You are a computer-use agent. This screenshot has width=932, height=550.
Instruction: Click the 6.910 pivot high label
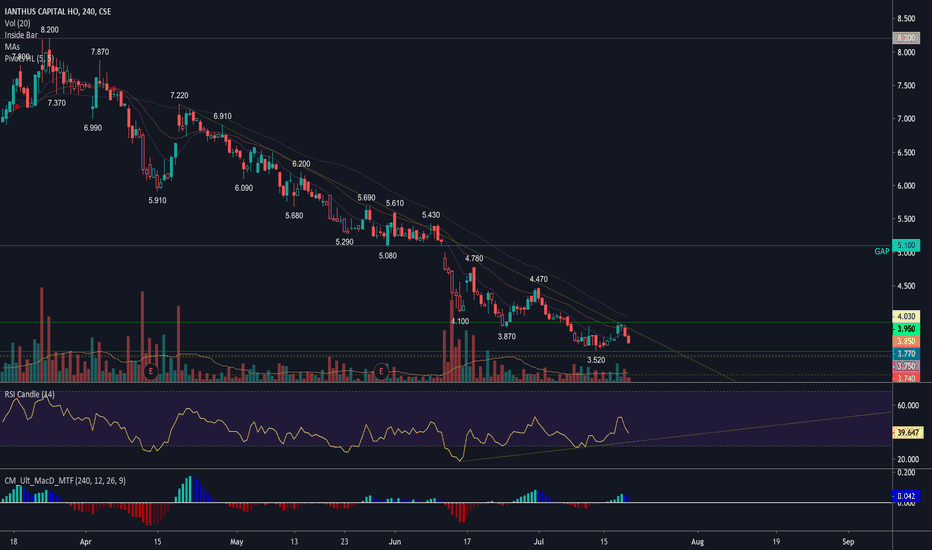point(222,117)
